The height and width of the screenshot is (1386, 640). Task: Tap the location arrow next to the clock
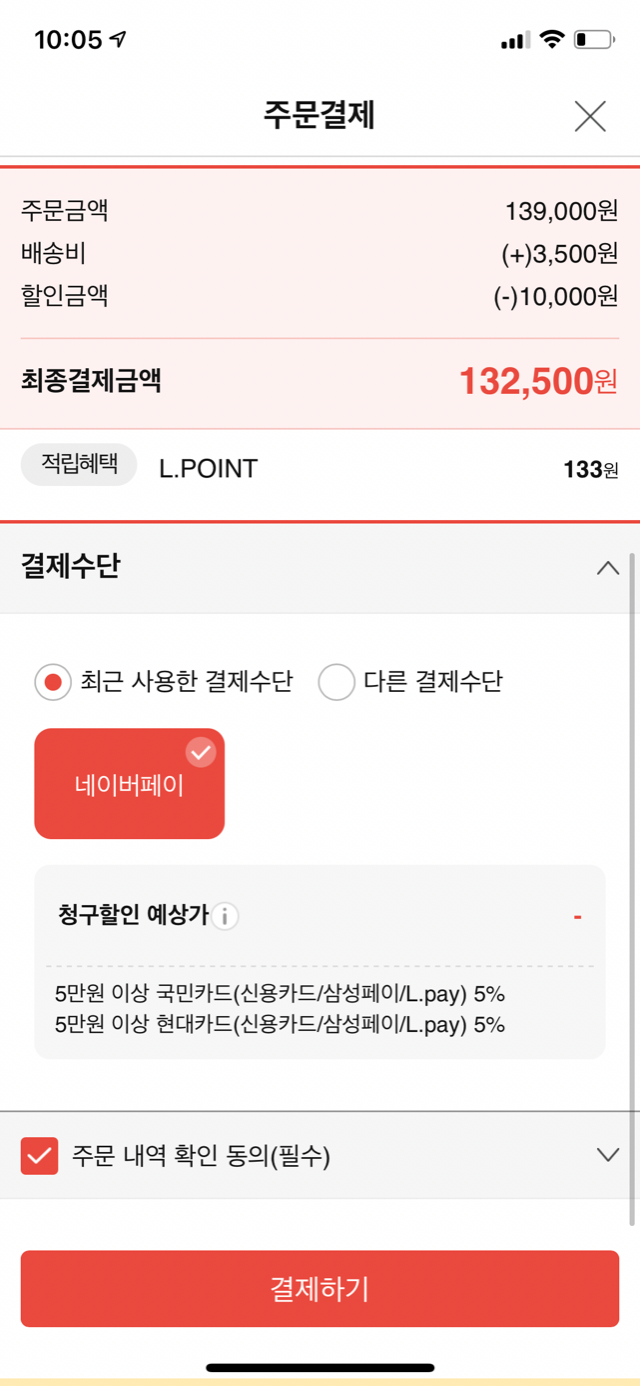point(119,39)
